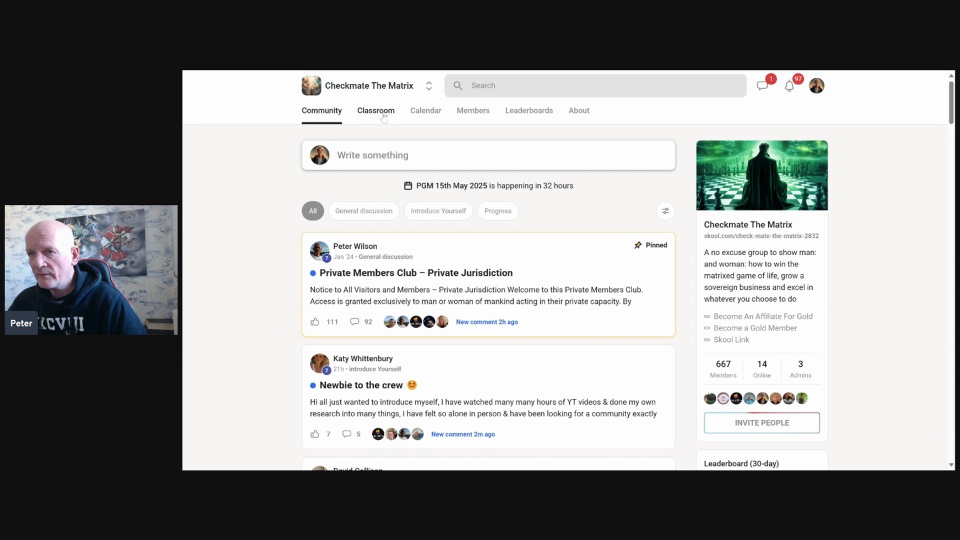
Task: Open comments on Private Members Club post
Action: pos(354,321)
